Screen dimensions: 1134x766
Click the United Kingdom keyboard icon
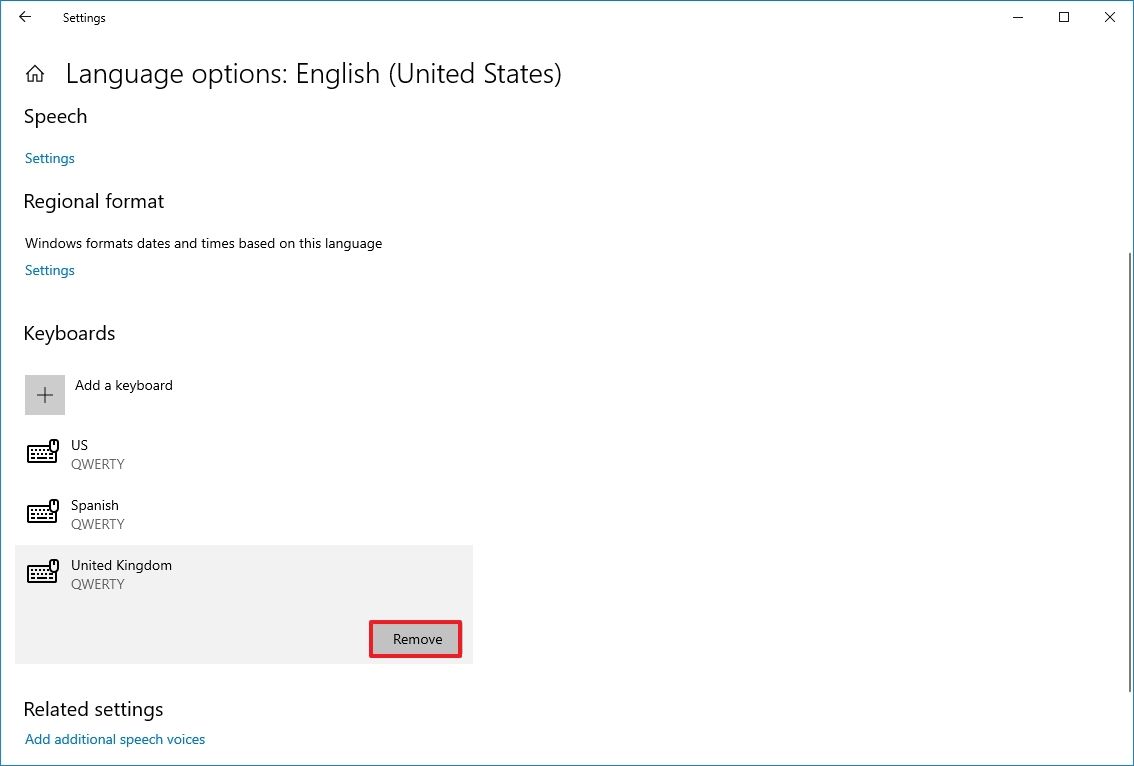[x=42, y=574]
